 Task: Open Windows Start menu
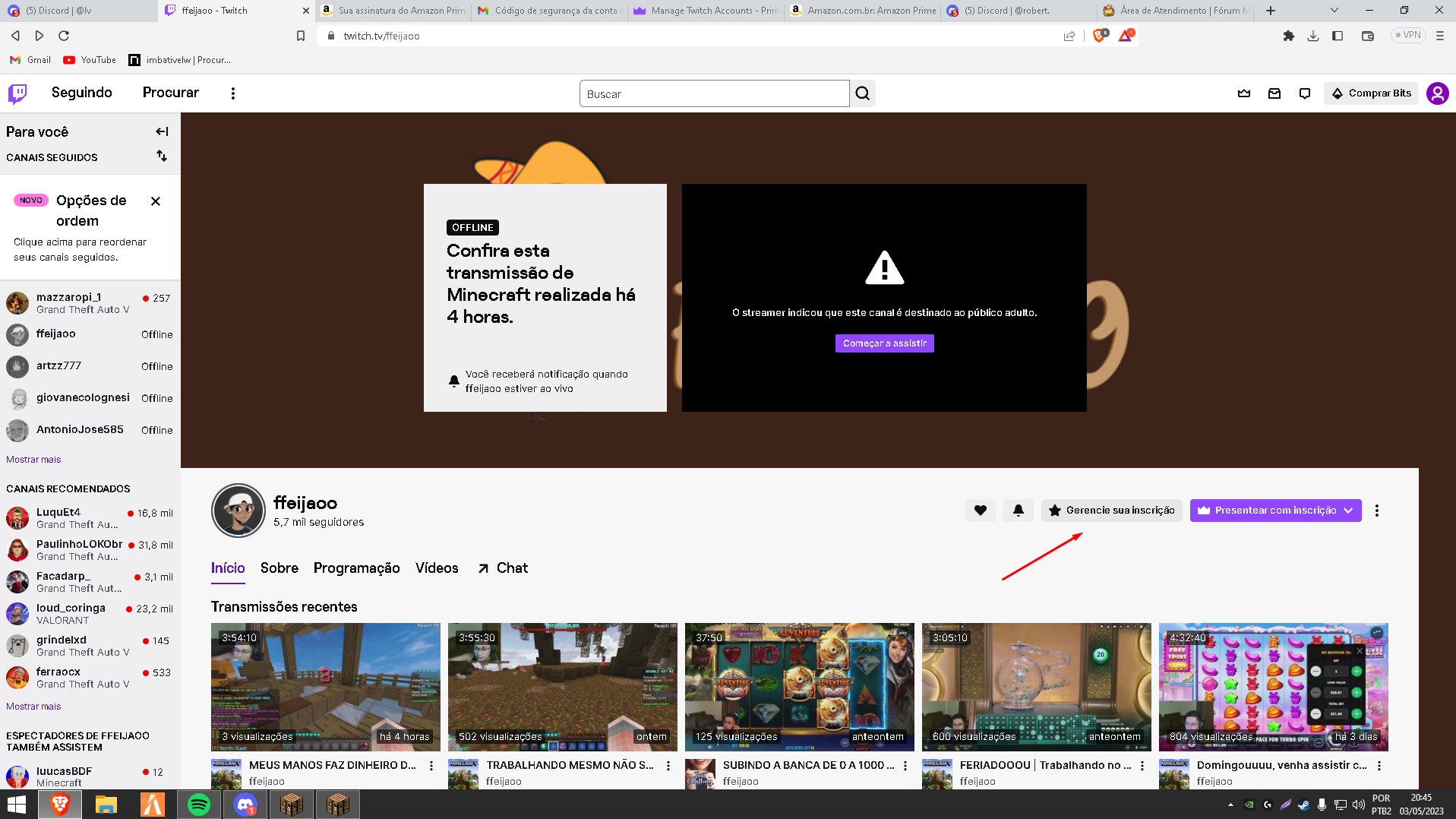click(17, 805)
